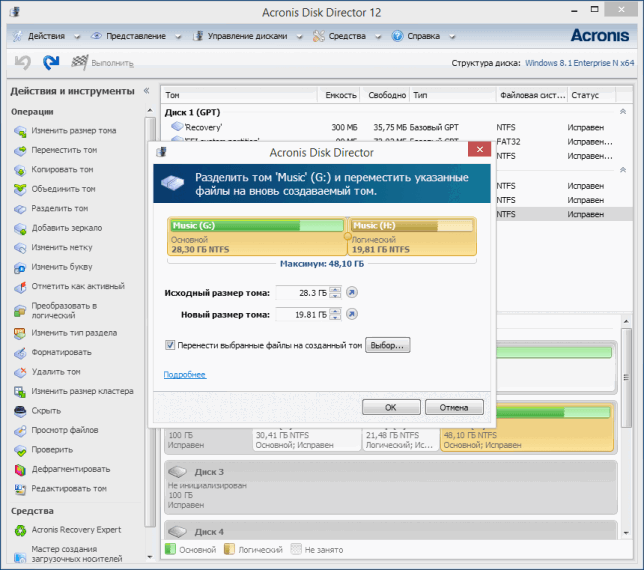This screenshot has height=570, width=644.
Task: Click Исходный размер тома input field
Action: 303,293
